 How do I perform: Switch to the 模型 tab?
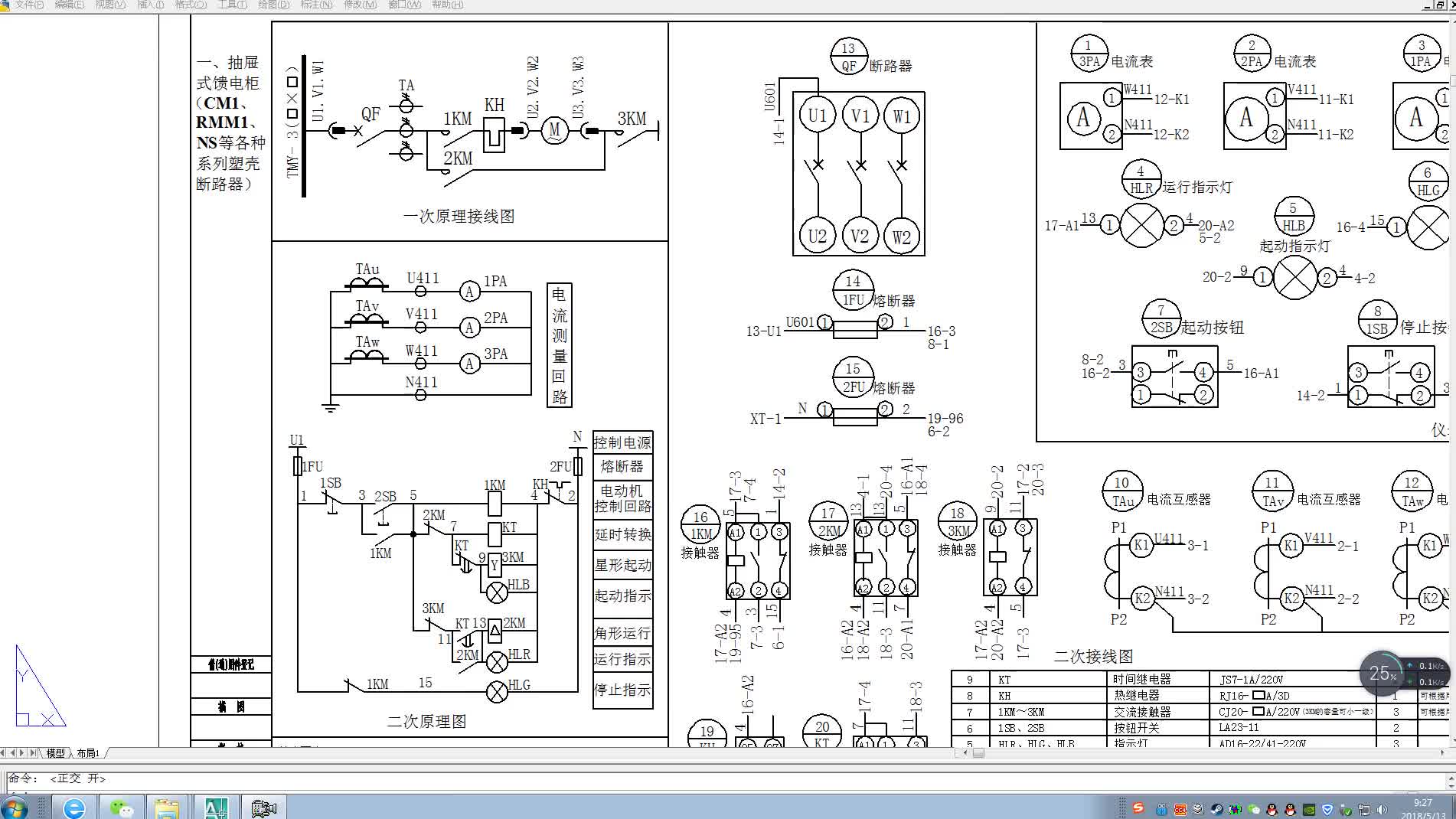(56, 753)
